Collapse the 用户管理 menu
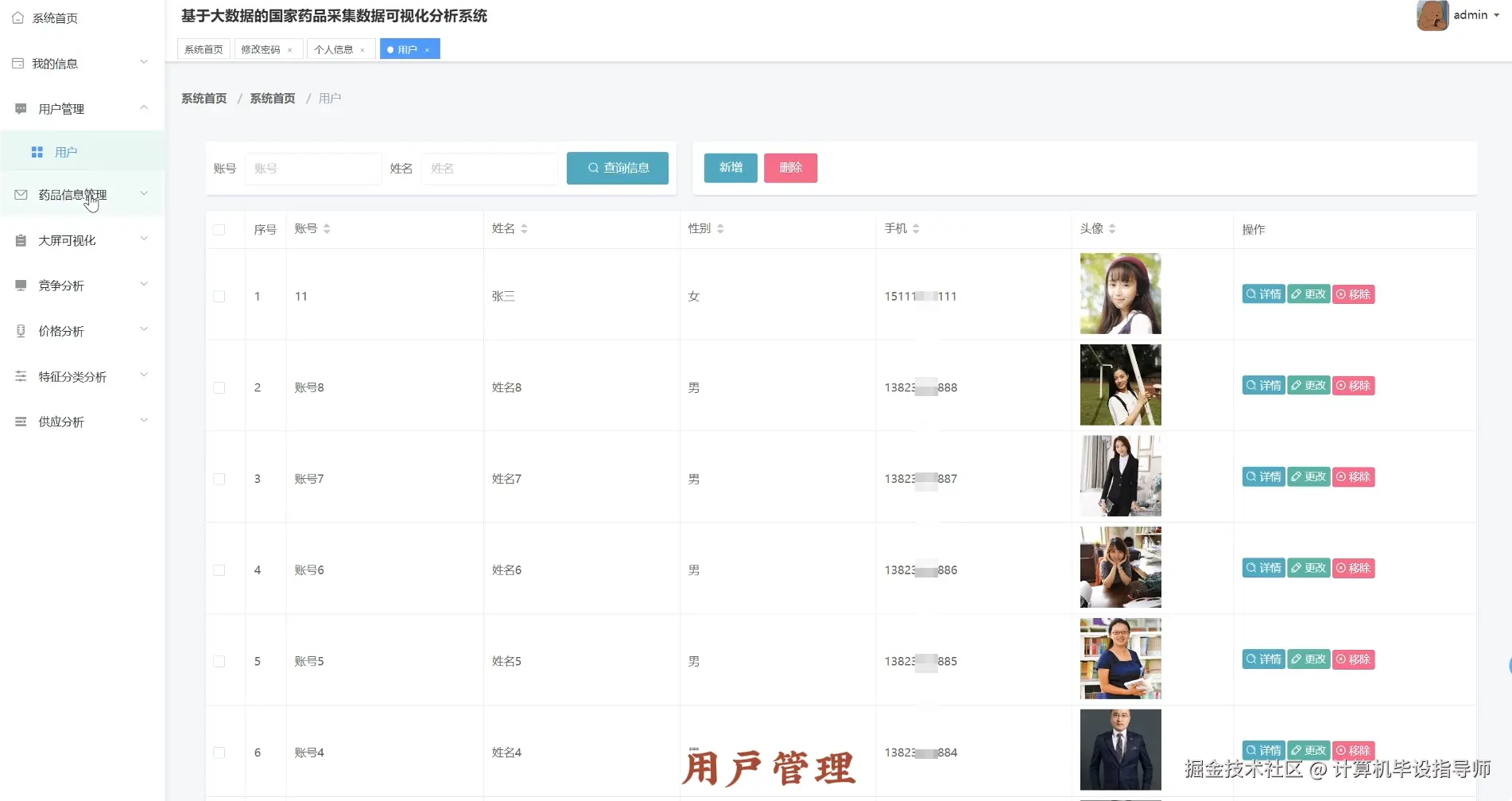Image resolution: width=1512 pixels, height=801 pixels. [144, 107]
